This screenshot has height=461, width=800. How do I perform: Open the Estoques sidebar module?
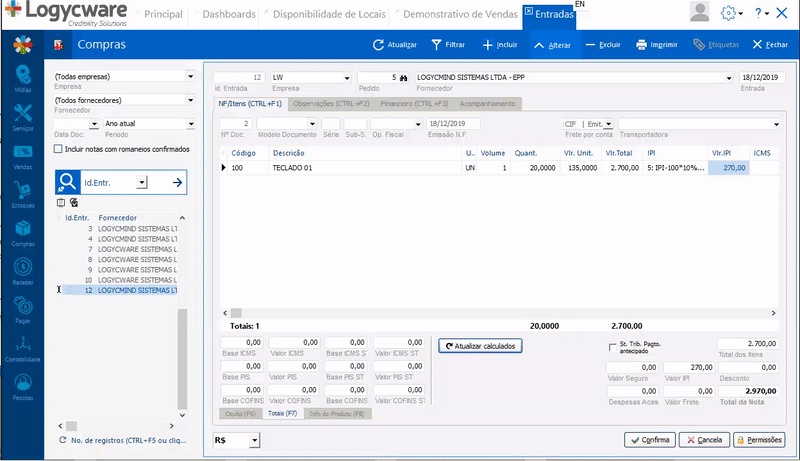tap(22, 195)
